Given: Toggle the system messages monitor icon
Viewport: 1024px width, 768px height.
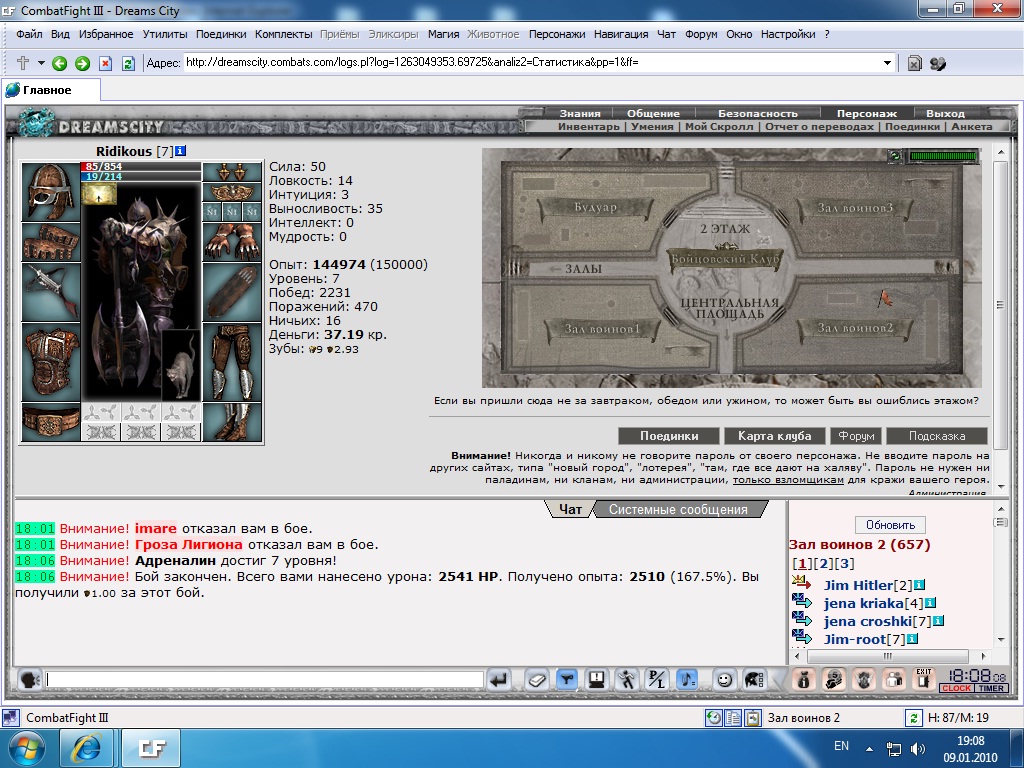Looking at the screenshot, I should point(596,680).
